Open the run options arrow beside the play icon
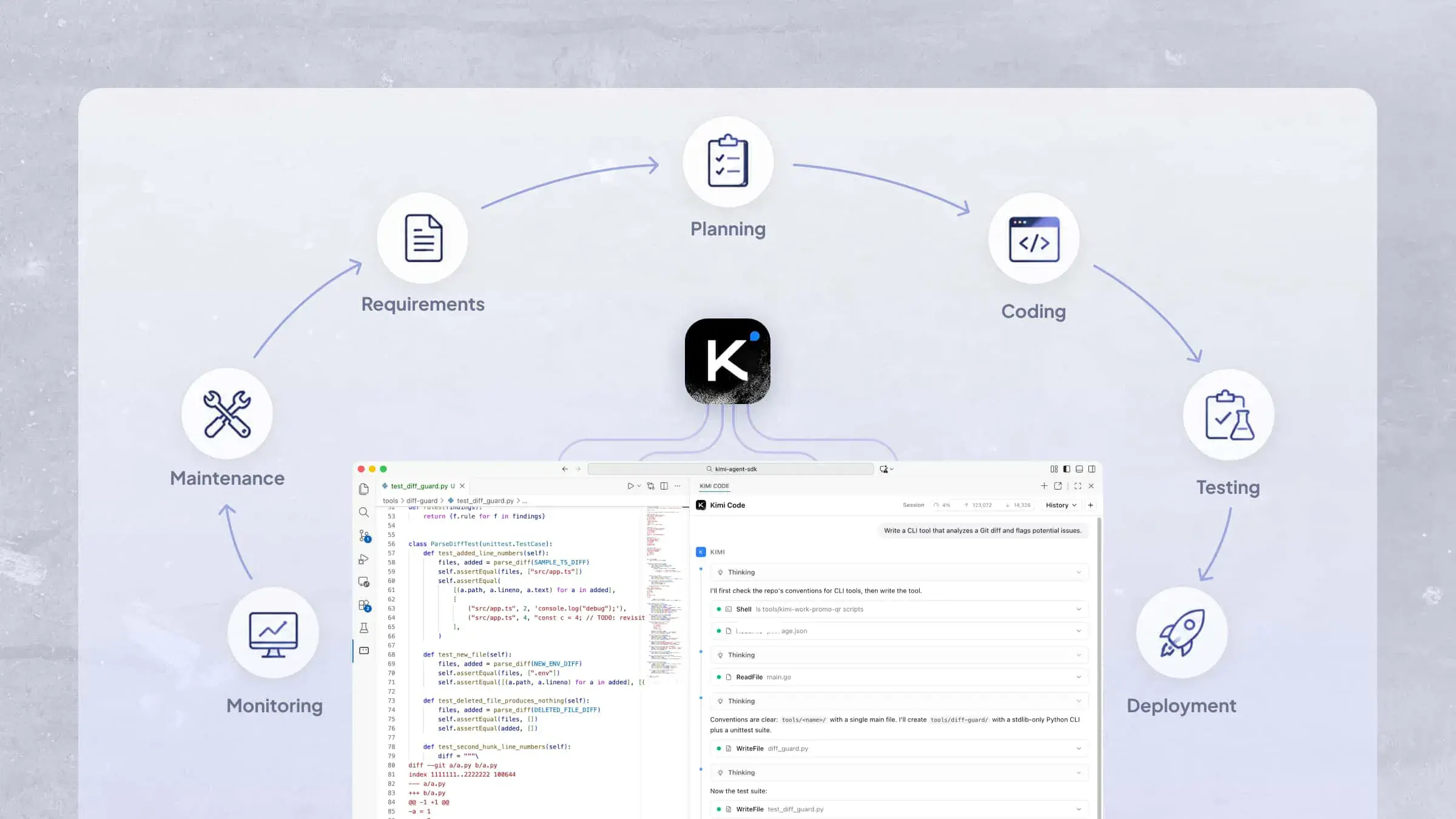The width and height of the screenshot is (1456, 819). click(639, 486)
